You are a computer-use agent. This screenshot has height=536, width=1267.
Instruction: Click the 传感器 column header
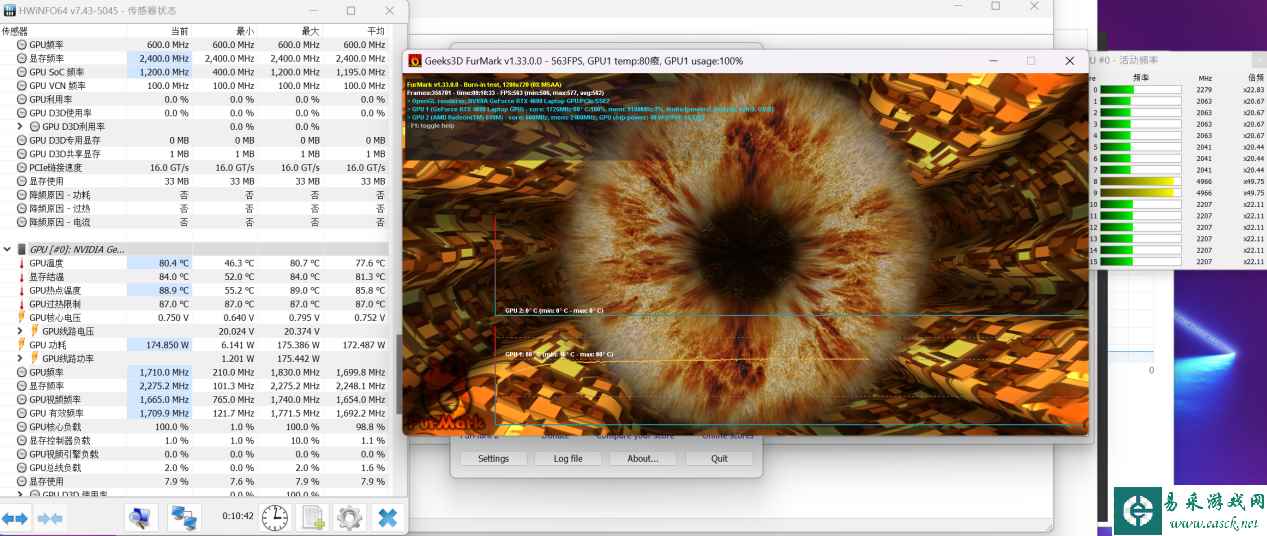pos(64,31)
